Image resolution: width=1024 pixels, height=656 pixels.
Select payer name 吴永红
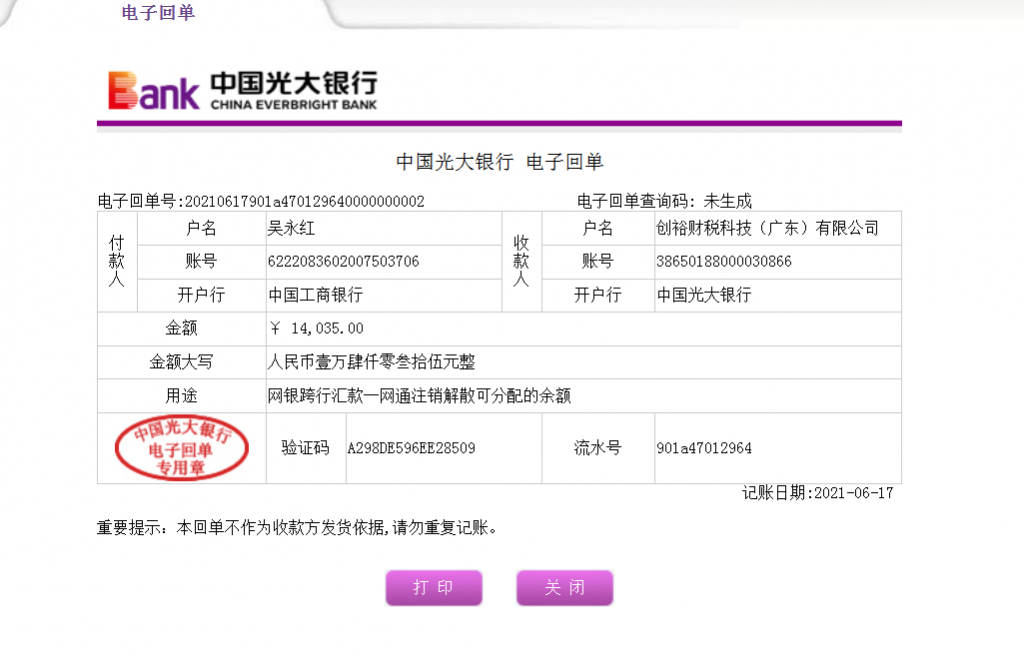[291, 228]
